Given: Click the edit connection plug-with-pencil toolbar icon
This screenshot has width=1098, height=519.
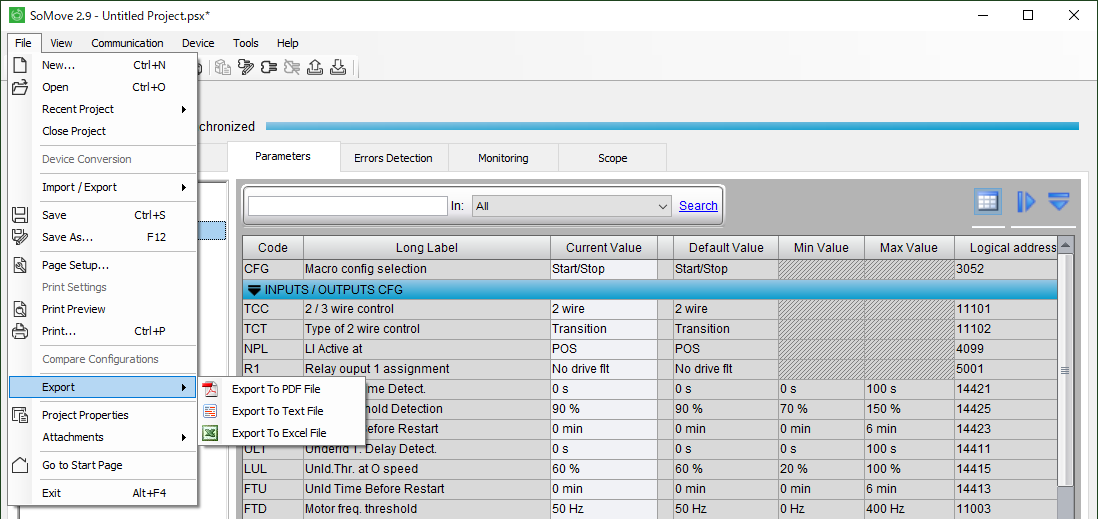Looking at the screenshot, I should click(245, 67).
